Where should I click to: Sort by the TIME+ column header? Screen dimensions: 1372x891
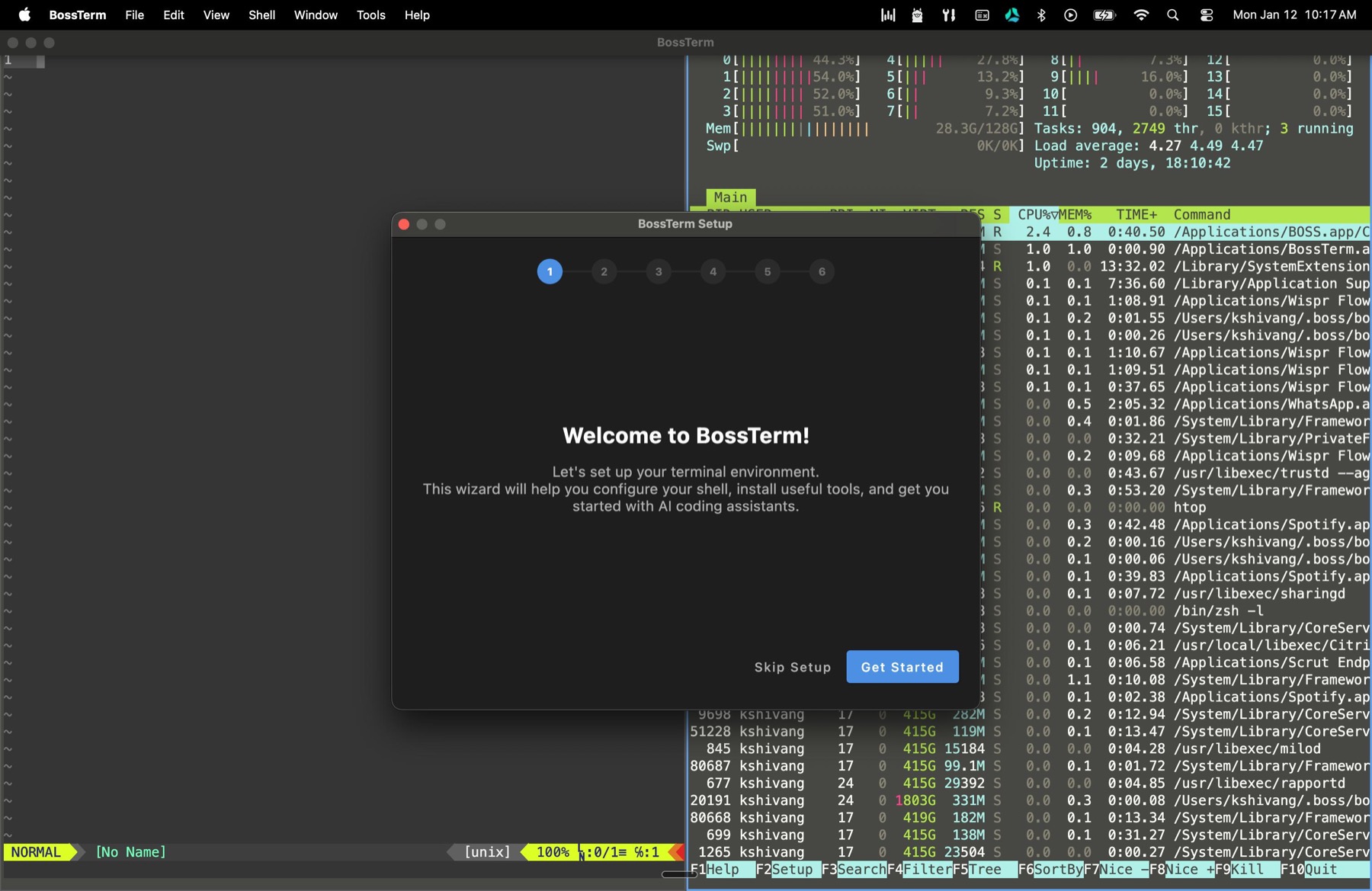1136,215
